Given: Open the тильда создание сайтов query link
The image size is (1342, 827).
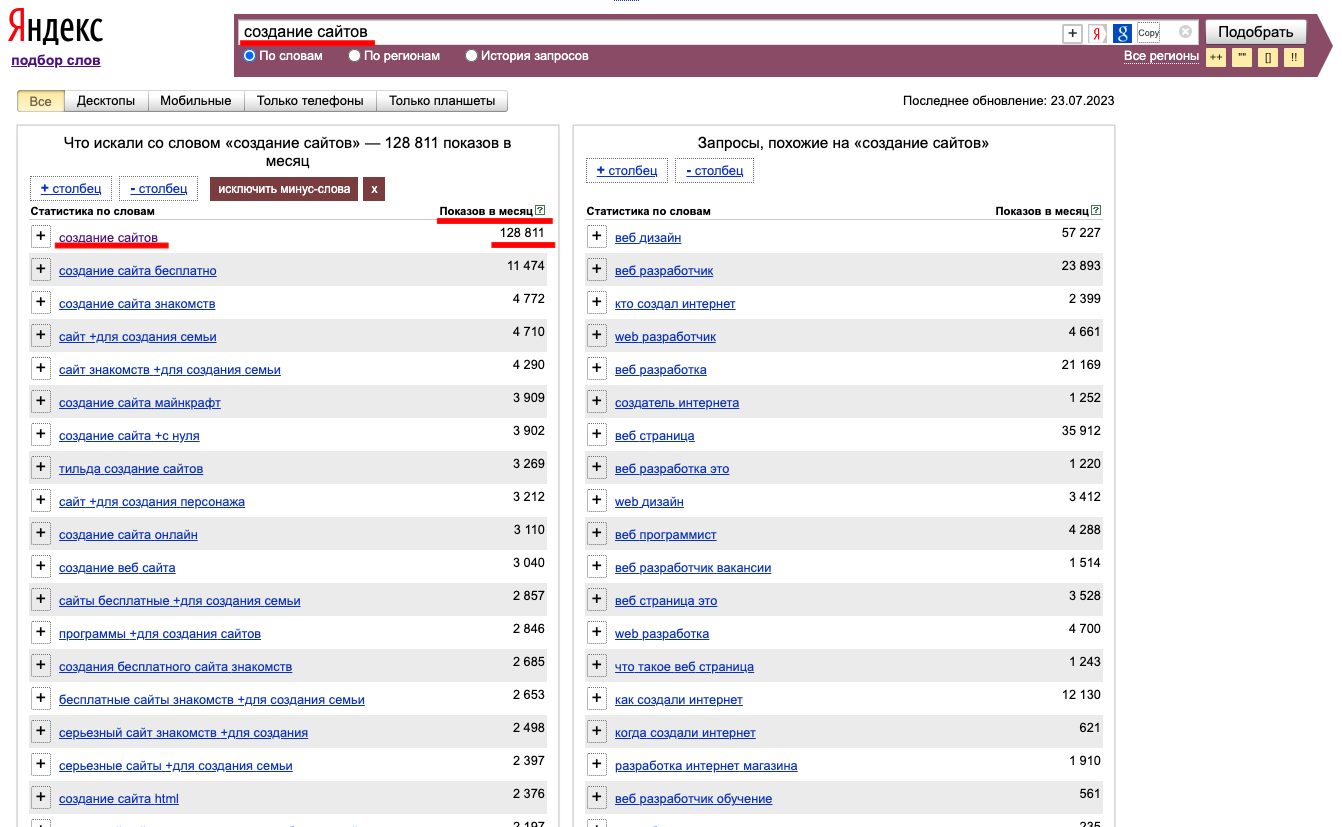Looking at the screenshot, I should (131, 468).
